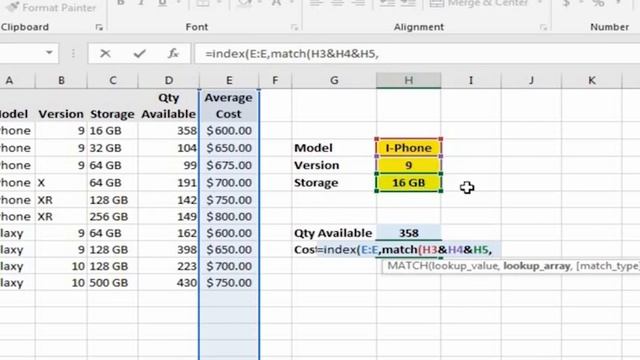Viewport: 640px width, 360px height.
Task: Select column C header
Action: coord(113,80)
